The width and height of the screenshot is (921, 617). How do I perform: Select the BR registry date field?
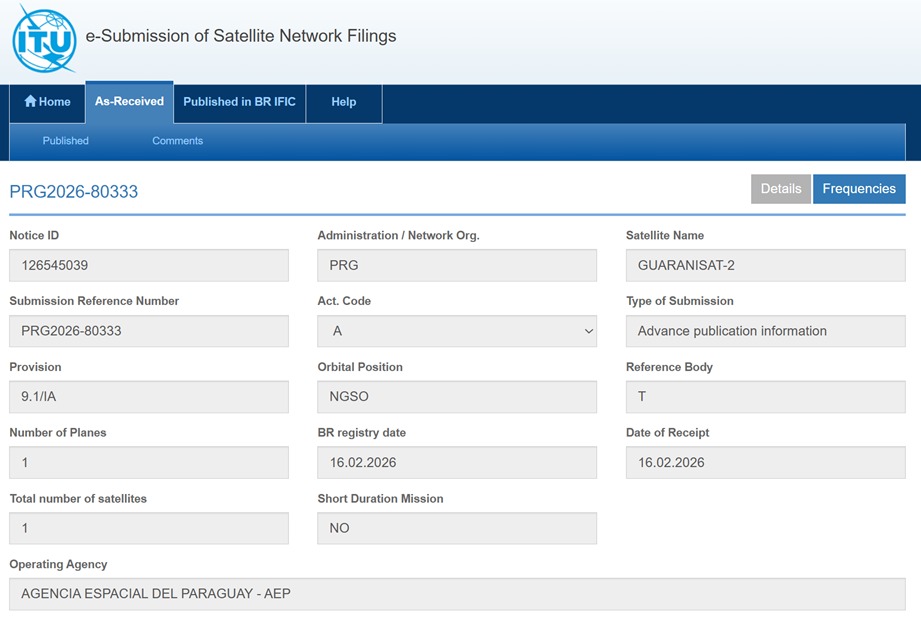(456, 463)
